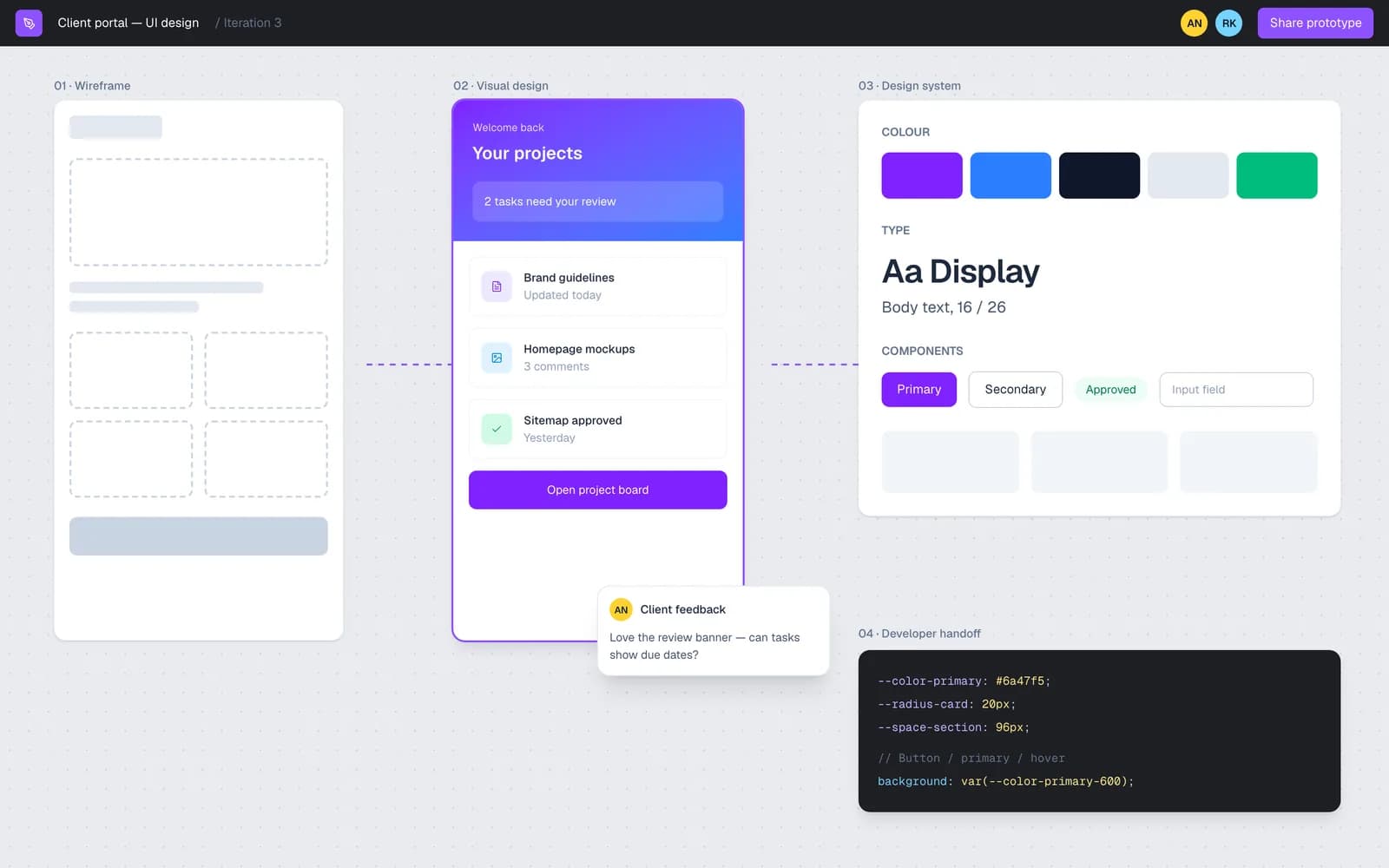Select the blue colour swatch

pyautogui.click(x=1010, y=175)
